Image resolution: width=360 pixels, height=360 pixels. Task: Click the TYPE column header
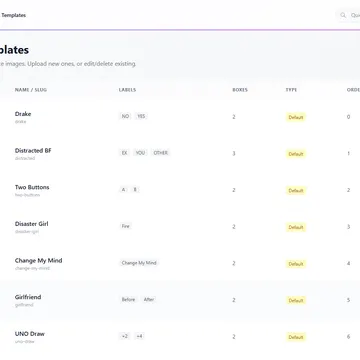(x=291, y=90)
